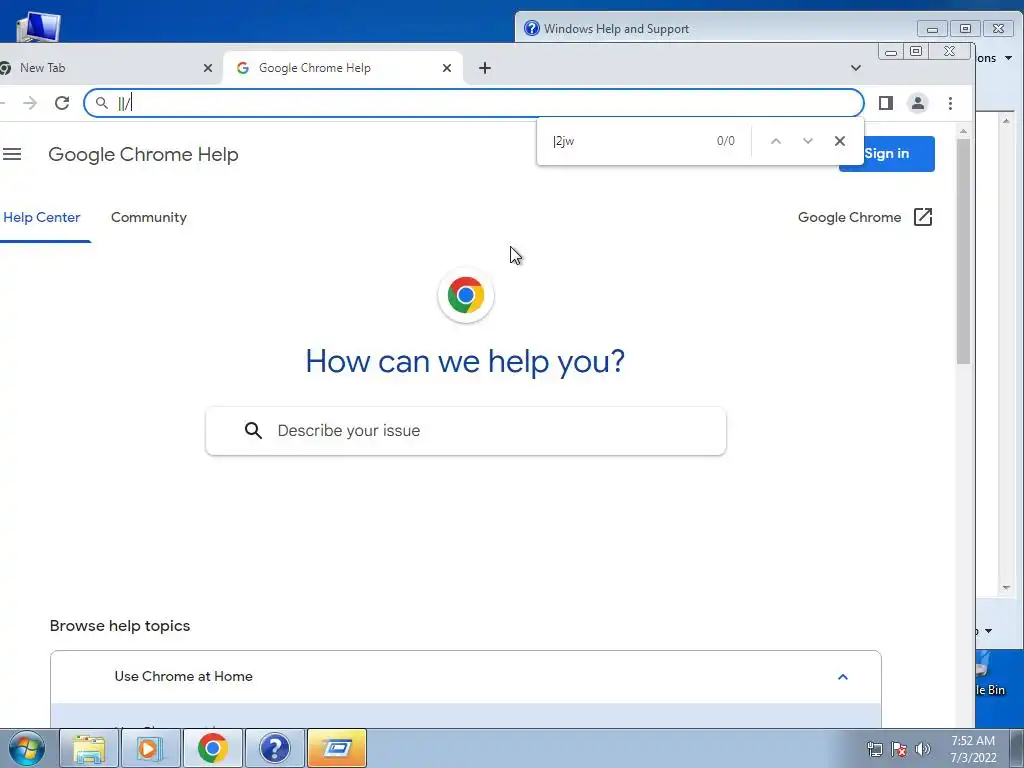
Task: Switch to the Community tab
Action: 149,217
